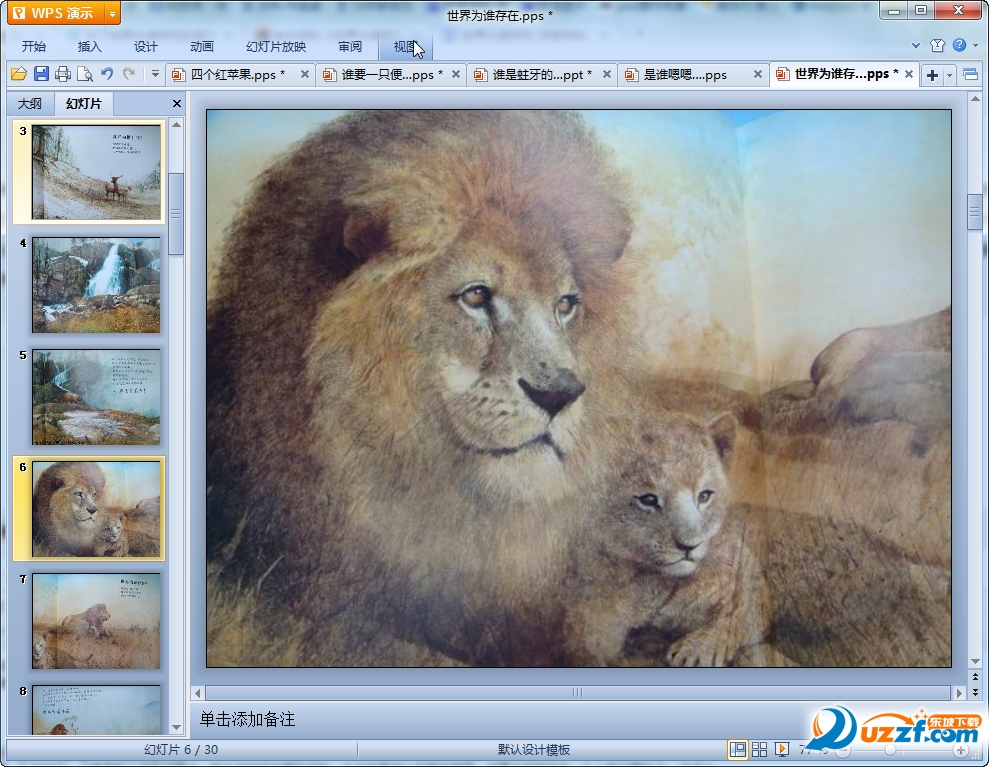
Task: Zoom in with the plus button
Action: pos(961,750)
